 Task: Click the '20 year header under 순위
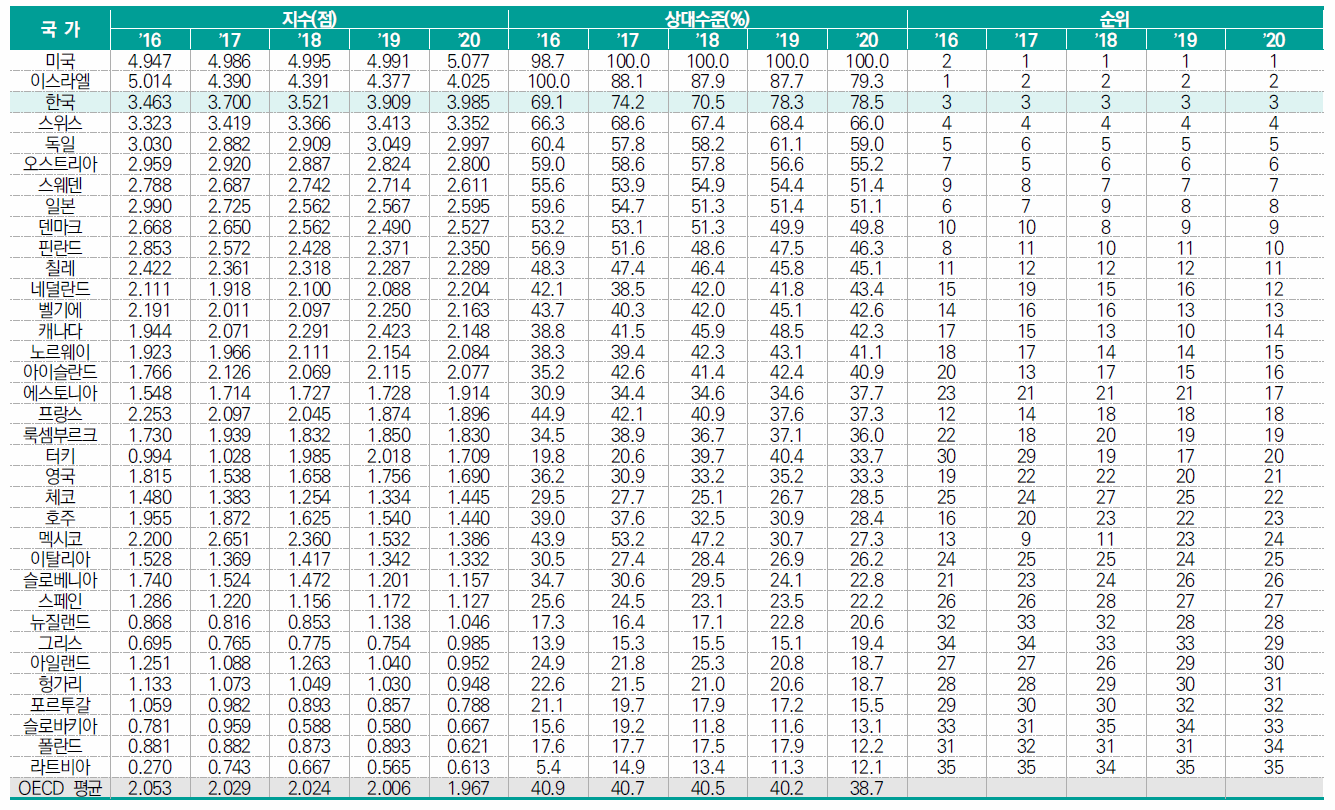pyautogui.click(x=1272, y=39)
